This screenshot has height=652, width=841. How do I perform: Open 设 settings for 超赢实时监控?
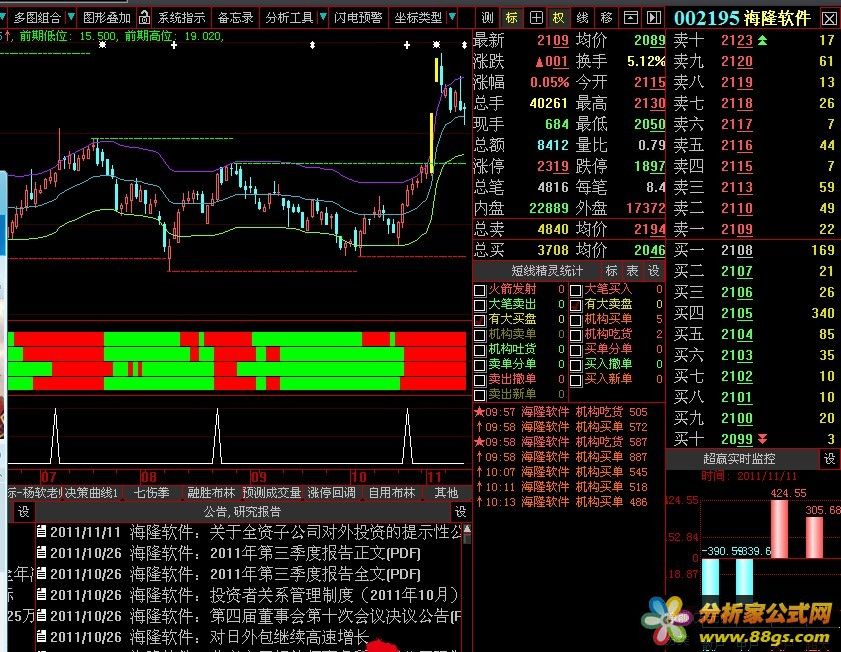[x=829, y=458]
